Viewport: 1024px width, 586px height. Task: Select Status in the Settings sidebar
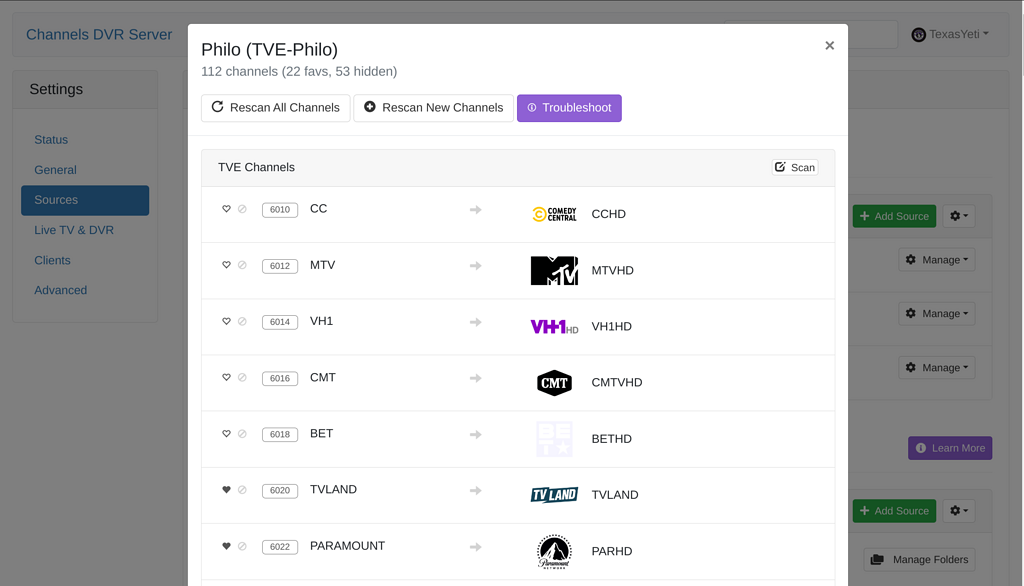(51, 139)
